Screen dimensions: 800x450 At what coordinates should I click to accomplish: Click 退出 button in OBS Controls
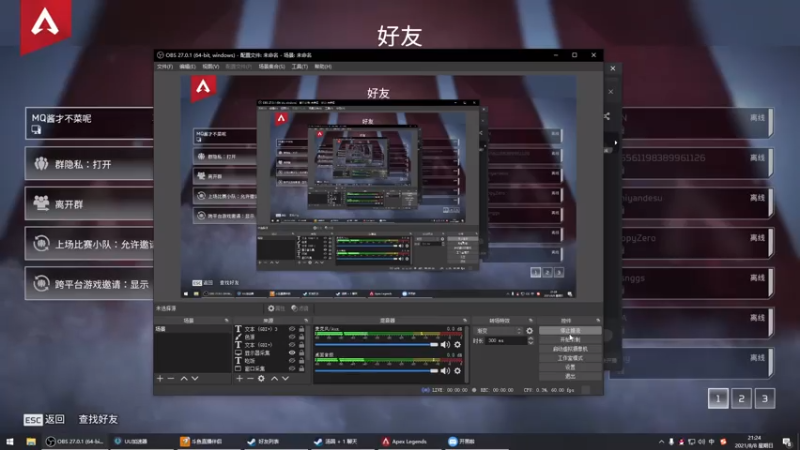[x=570, y=377]
